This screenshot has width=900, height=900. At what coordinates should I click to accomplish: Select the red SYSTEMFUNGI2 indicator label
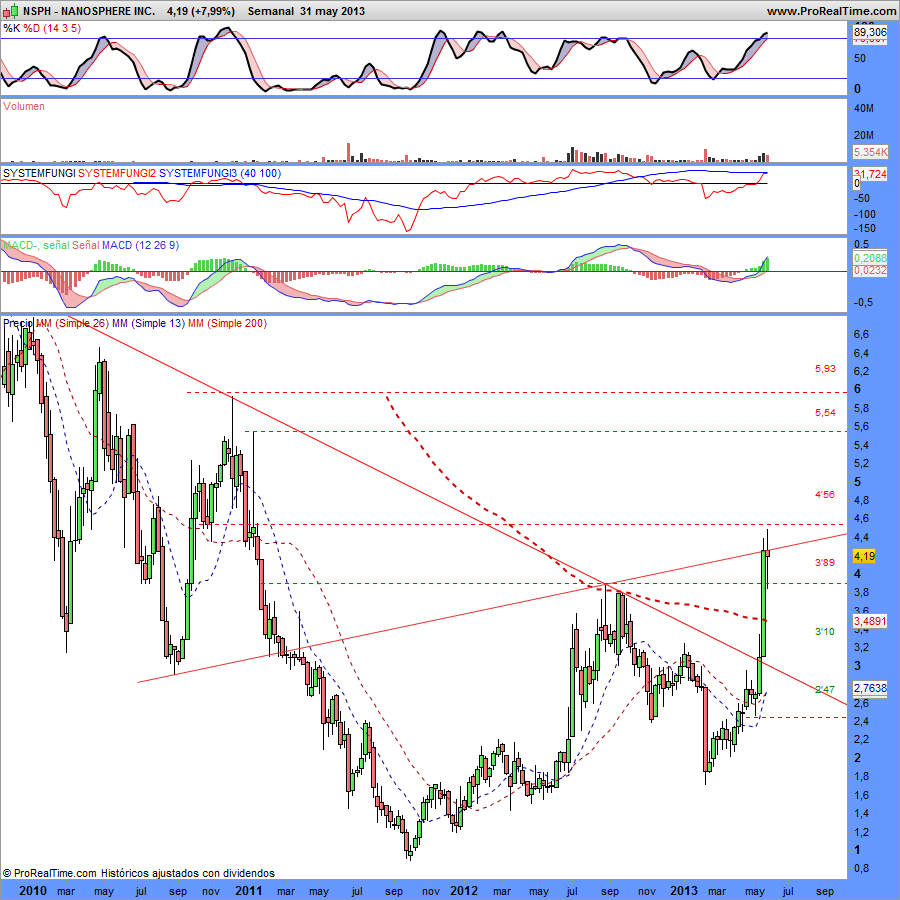117,173
